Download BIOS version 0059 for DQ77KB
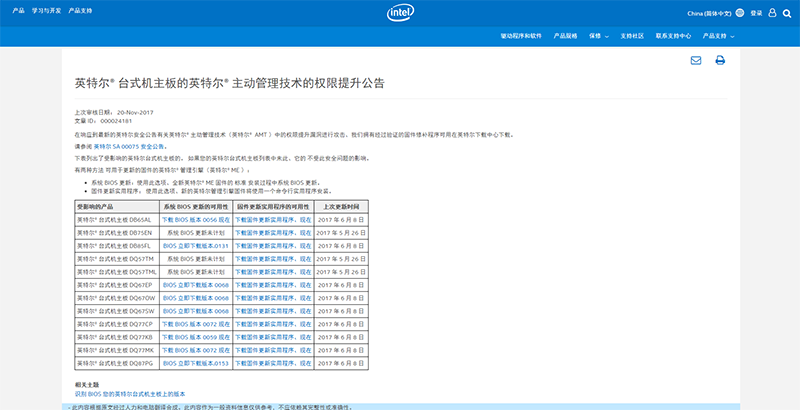The width and height of the screenshot is (800, 410). pyautogui.click(x=196, y=337)
